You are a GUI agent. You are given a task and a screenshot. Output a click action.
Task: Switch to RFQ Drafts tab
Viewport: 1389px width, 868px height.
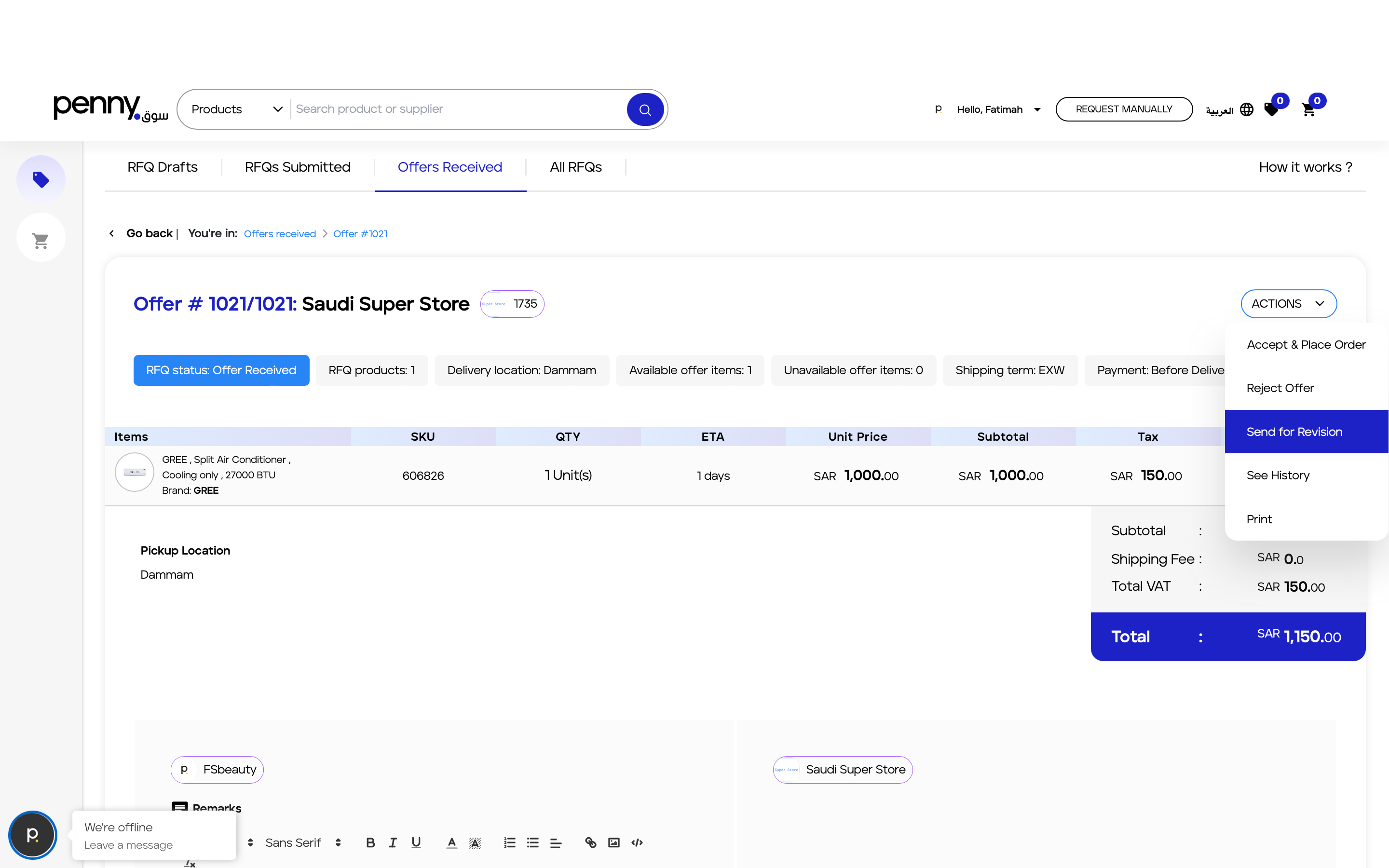pyautogui.click(x=163, y=167)
